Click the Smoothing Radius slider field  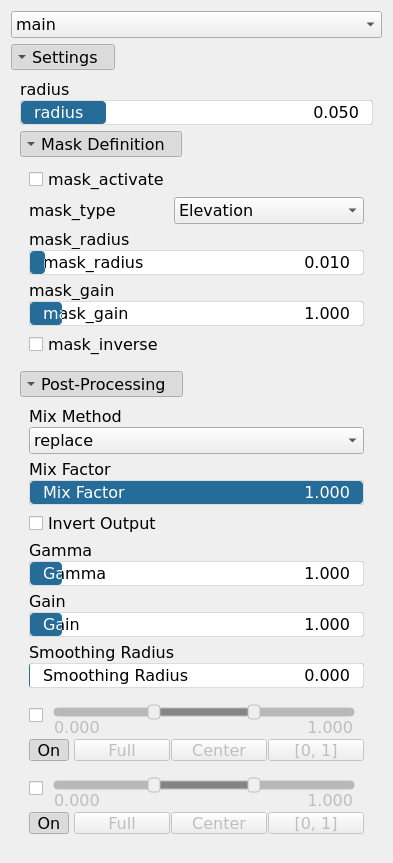point(196,675)
